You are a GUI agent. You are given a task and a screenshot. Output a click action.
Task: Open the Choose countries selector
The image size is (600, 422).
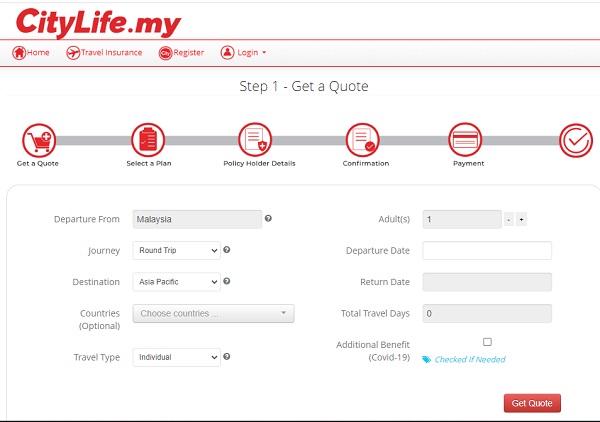213,314
